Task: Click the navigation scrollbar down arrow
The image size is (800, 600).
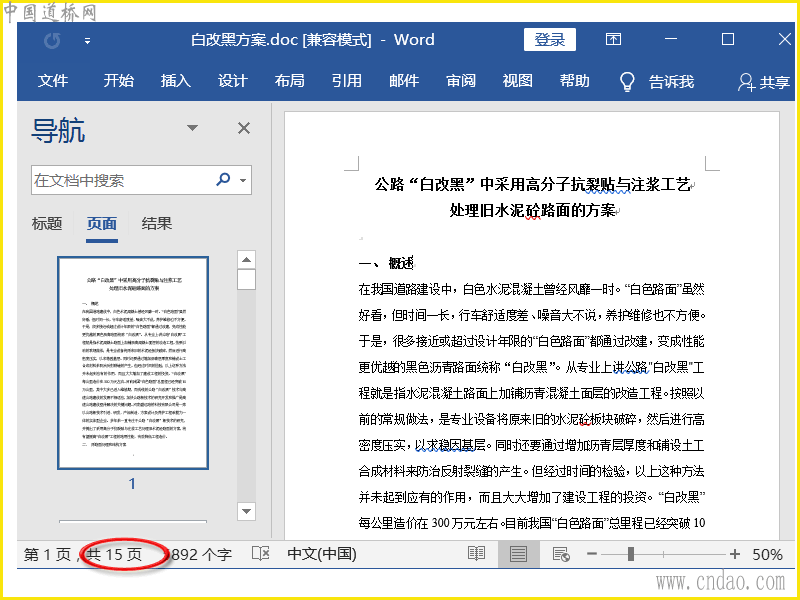Action: [246, 511]
